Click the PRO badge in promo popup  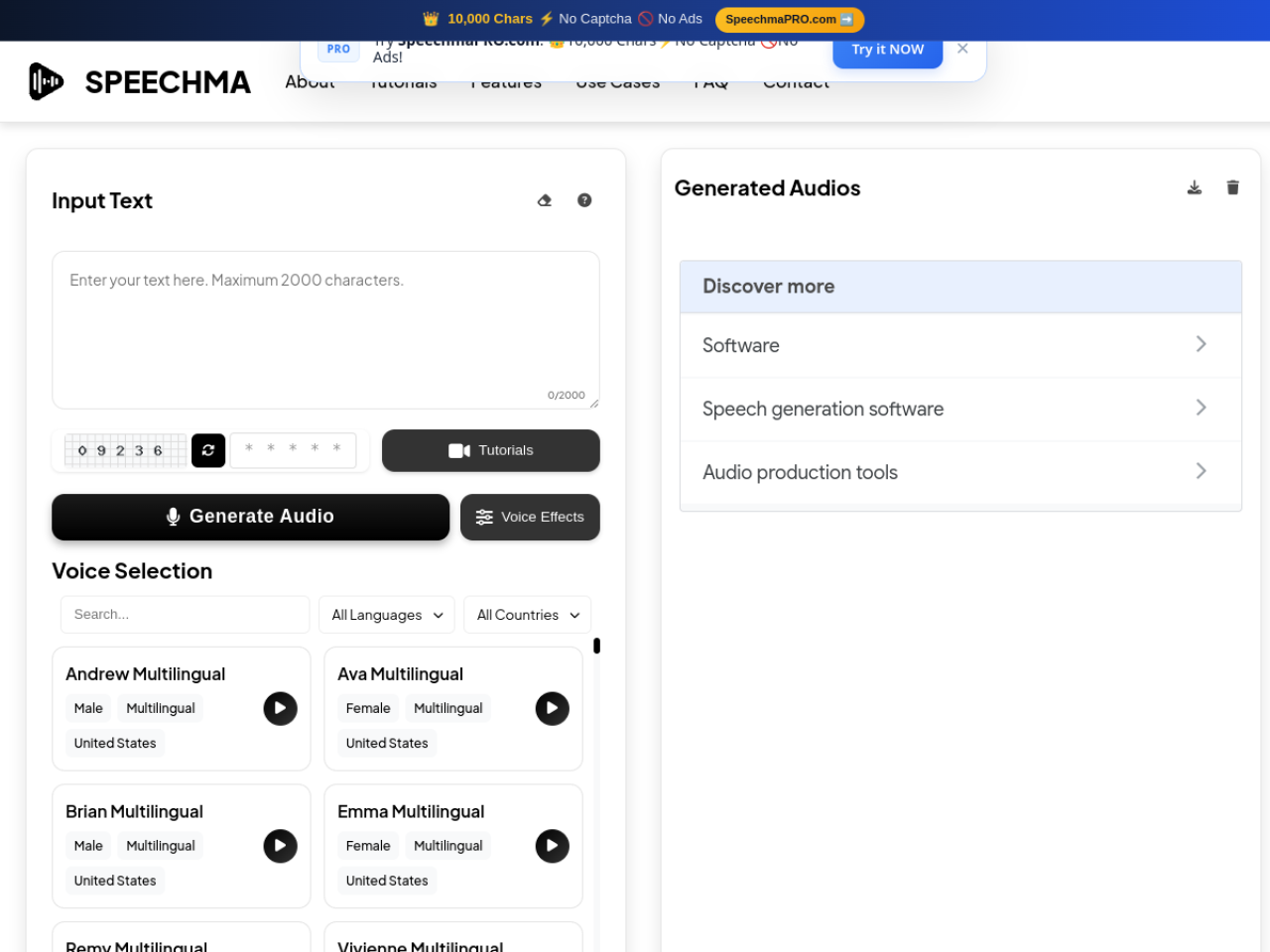tap(338, 49)
